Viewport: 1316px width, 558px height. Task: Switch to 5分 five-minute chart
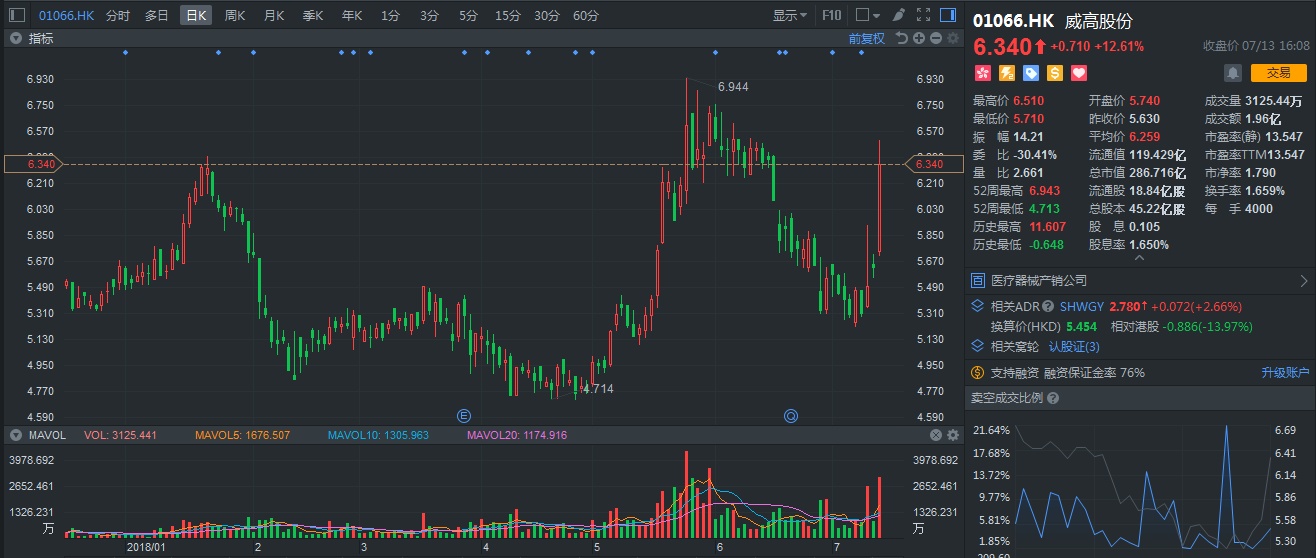pos(468,15)
